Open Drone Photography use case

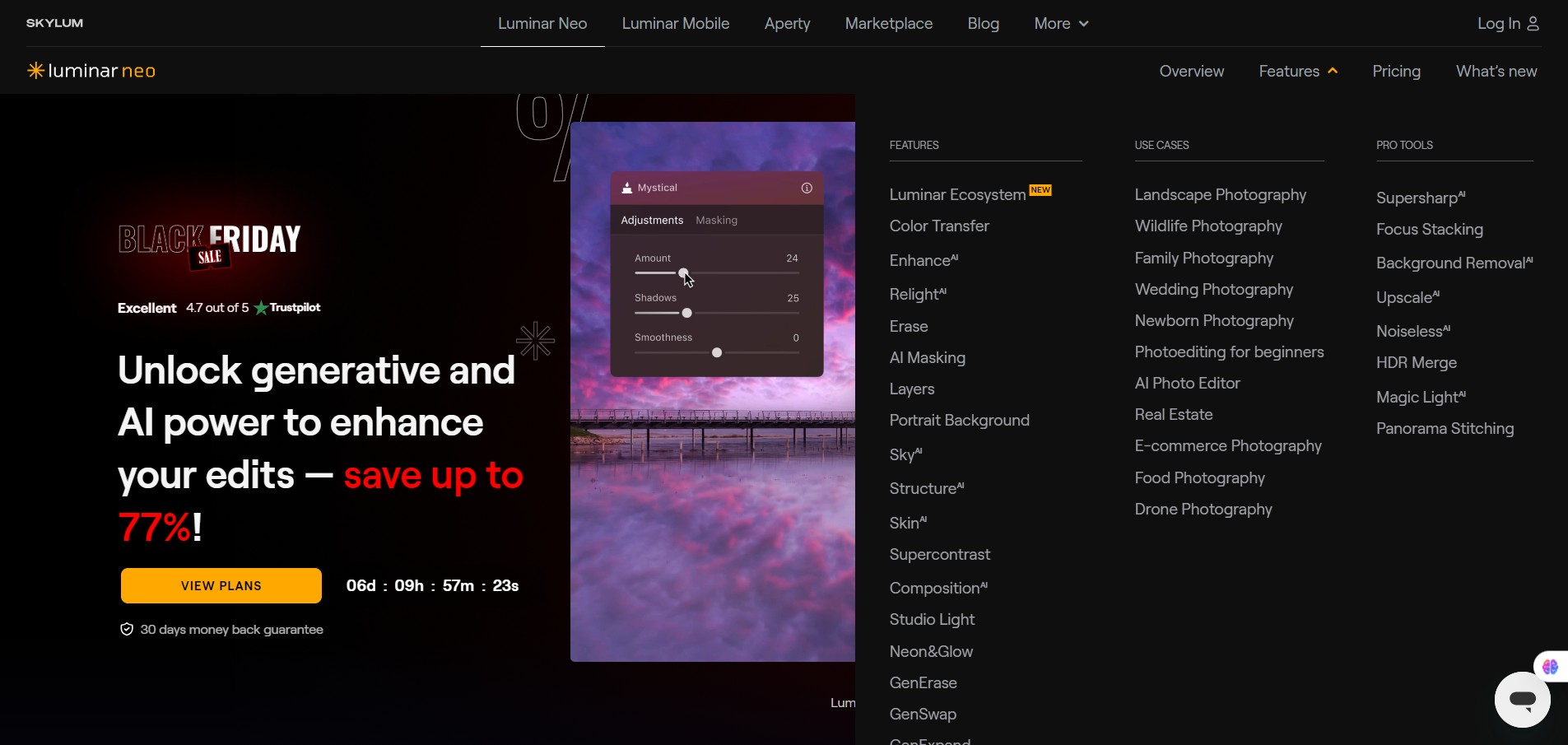1203,510
